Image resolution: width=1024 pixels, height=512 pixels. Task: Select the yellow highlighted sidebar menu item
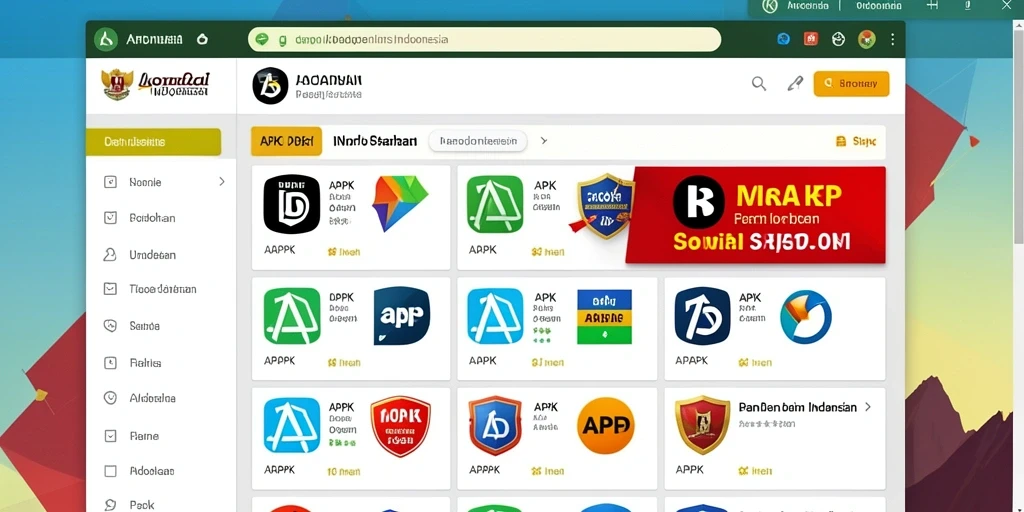153,142
